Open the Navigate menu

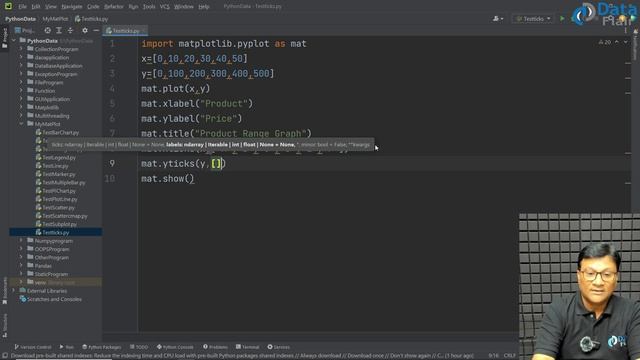pyautogui.click(x=72, y=7)
